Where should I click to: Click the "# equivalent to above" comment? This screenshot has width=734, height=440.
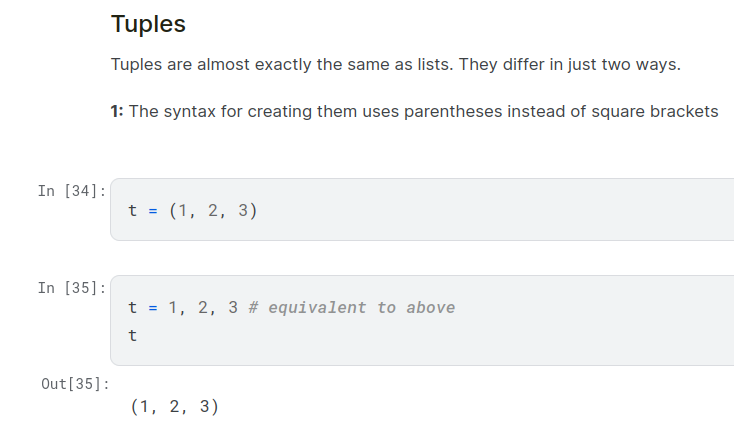pyautogui.click(x=351, y=308)
